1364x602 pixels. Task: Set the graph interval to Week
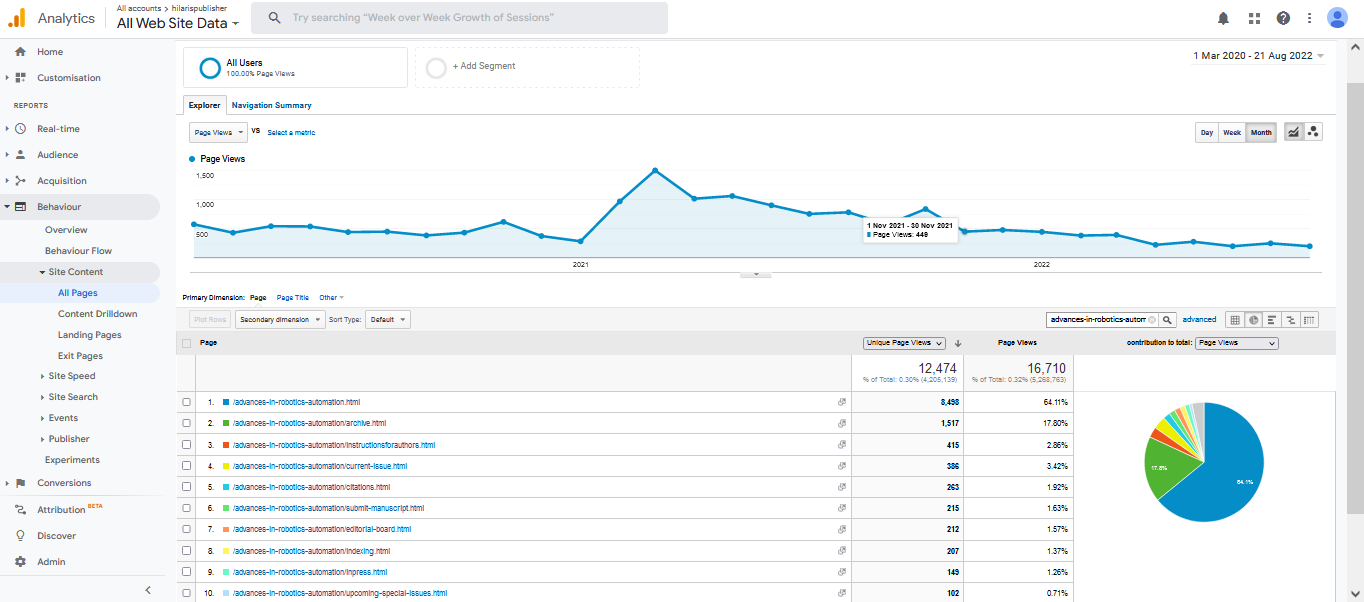1232,132
